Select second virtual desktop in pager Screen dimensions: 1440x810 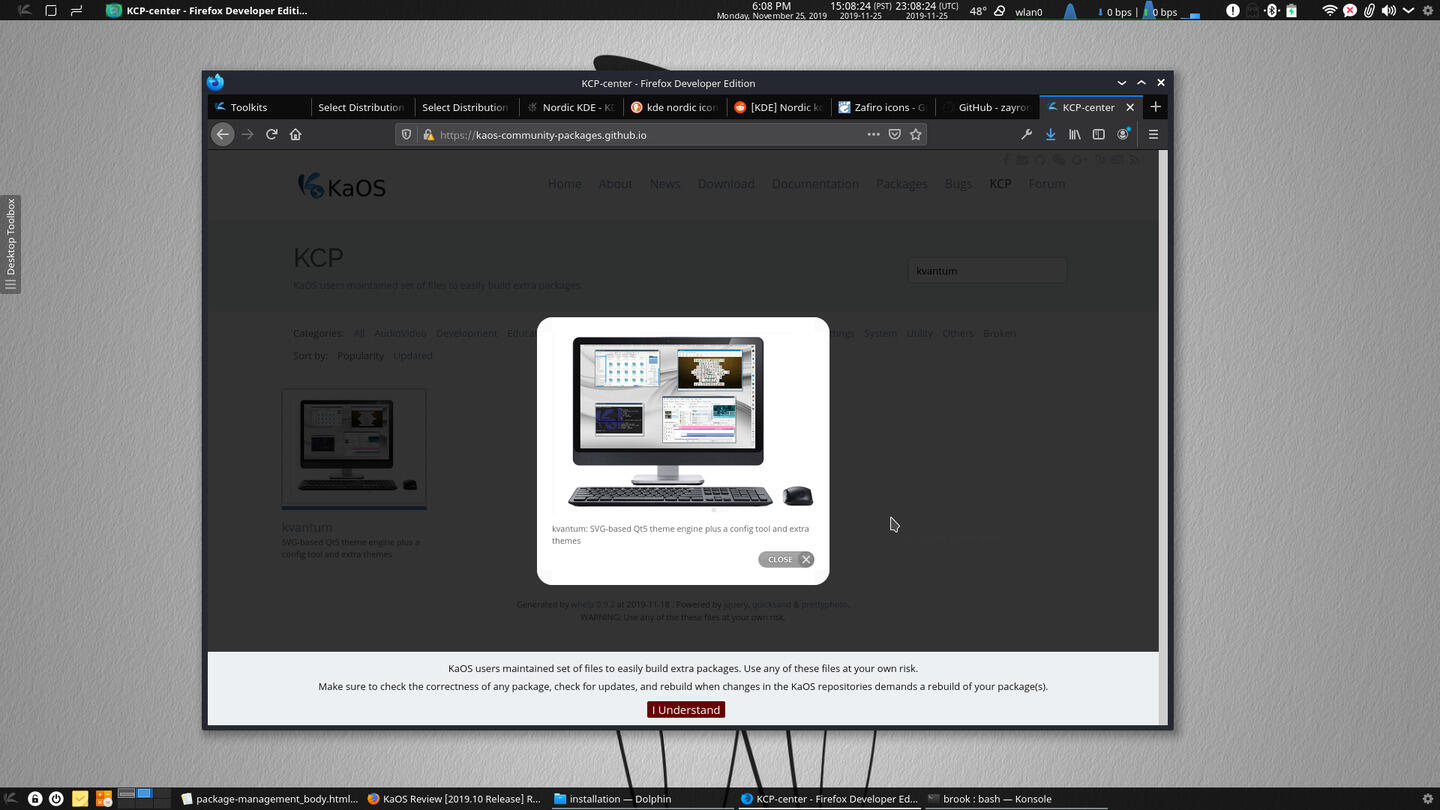tap(144, 794)
